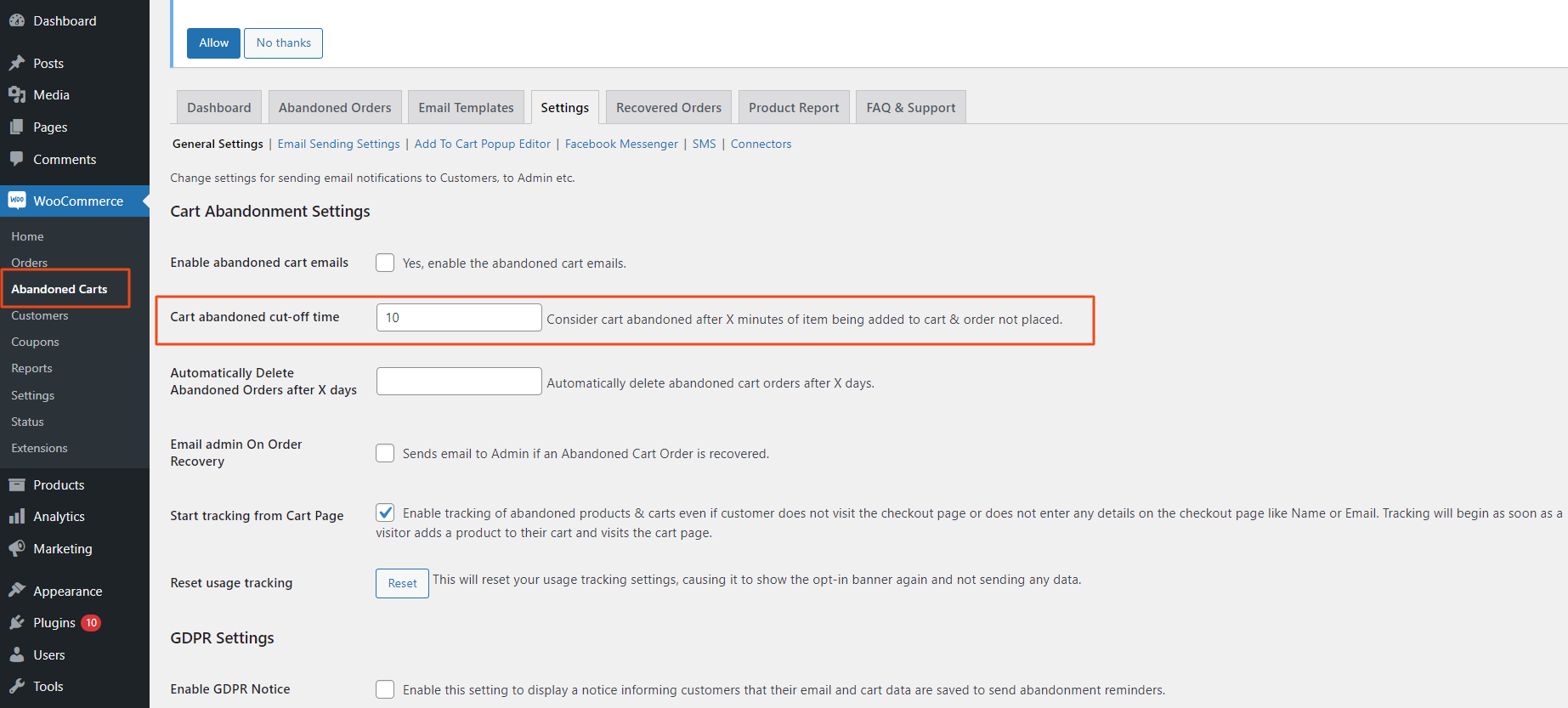Screen dimensions: 1568x708
Task: Open Abandoned Carts submenu item
Action: (59, 289)
